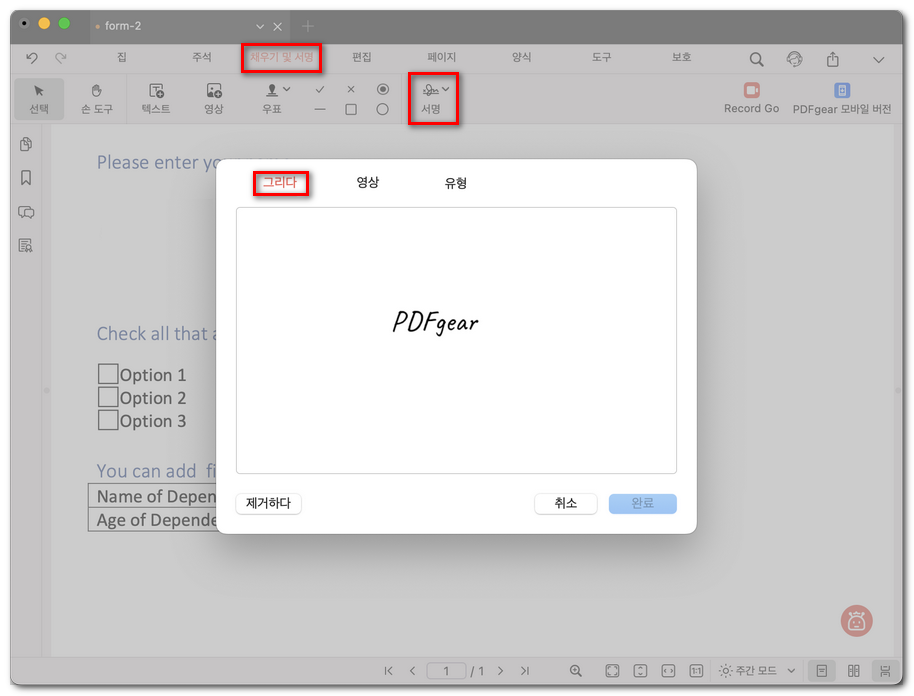Select the empty circle mark tool
The image size is (914, 696).
pos(382,109)
